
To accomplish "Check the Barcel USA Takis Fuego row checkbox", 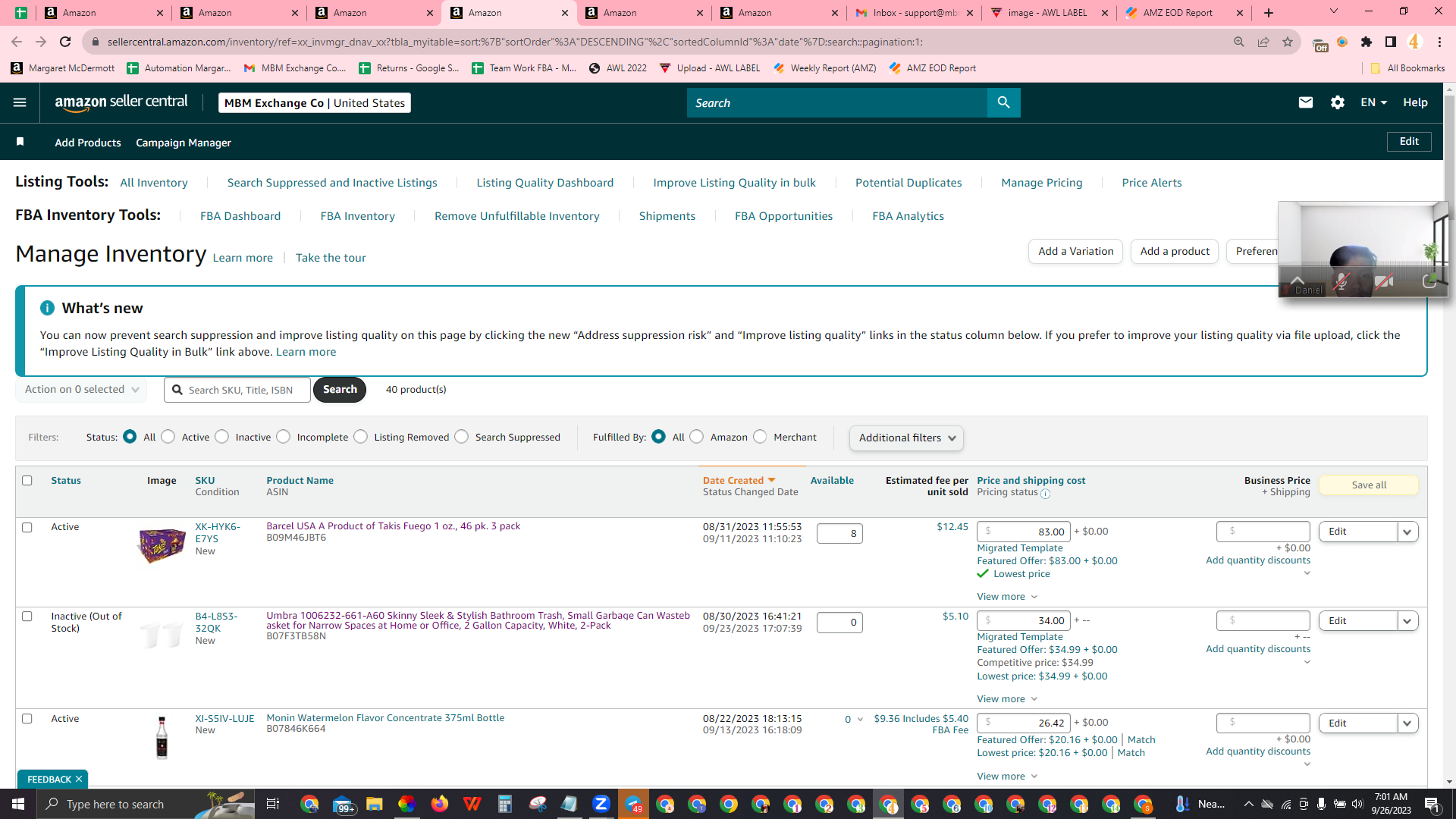I will click(x=27, y=528).
